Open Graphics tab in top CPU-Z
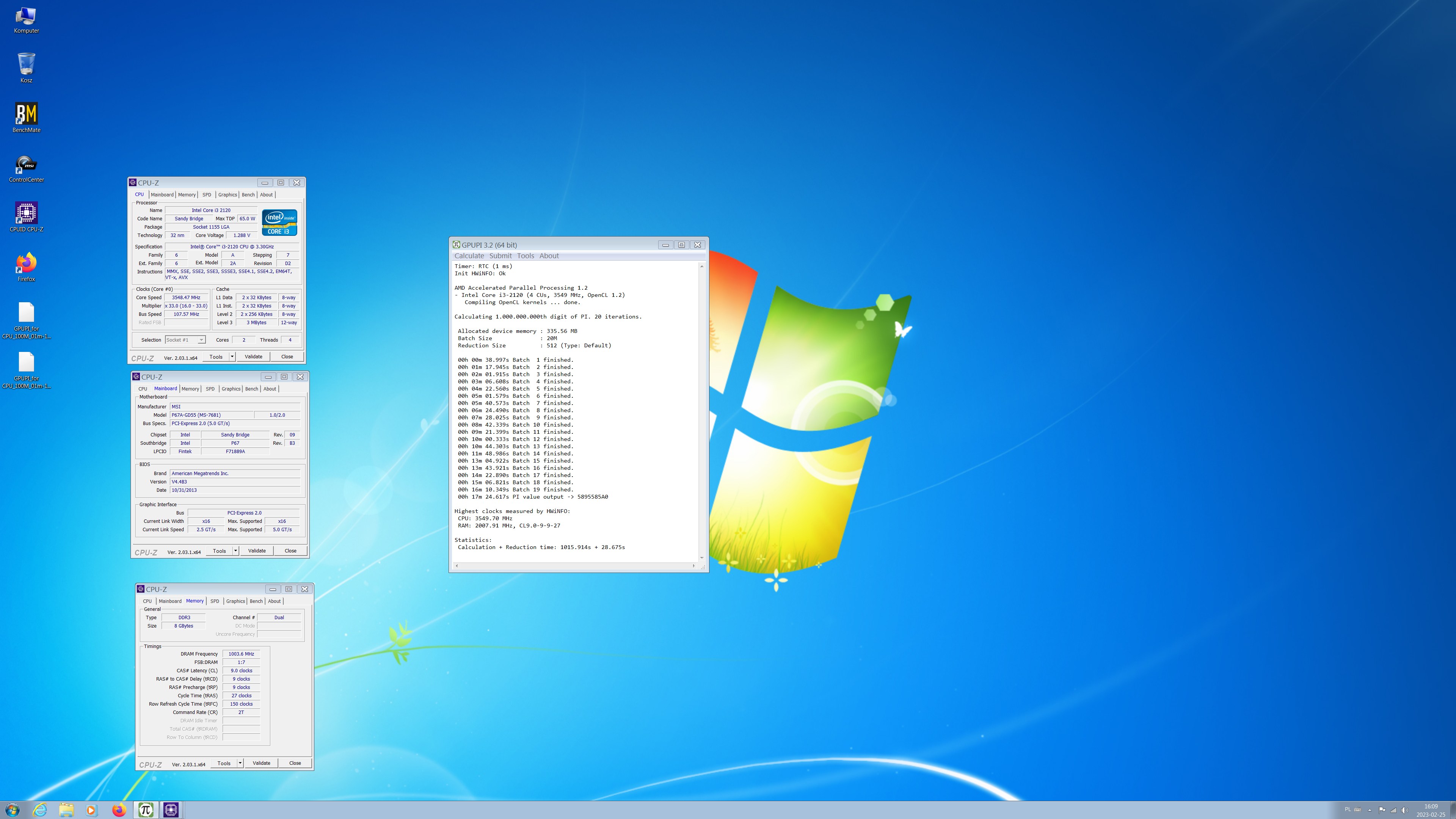 point(227,195)
